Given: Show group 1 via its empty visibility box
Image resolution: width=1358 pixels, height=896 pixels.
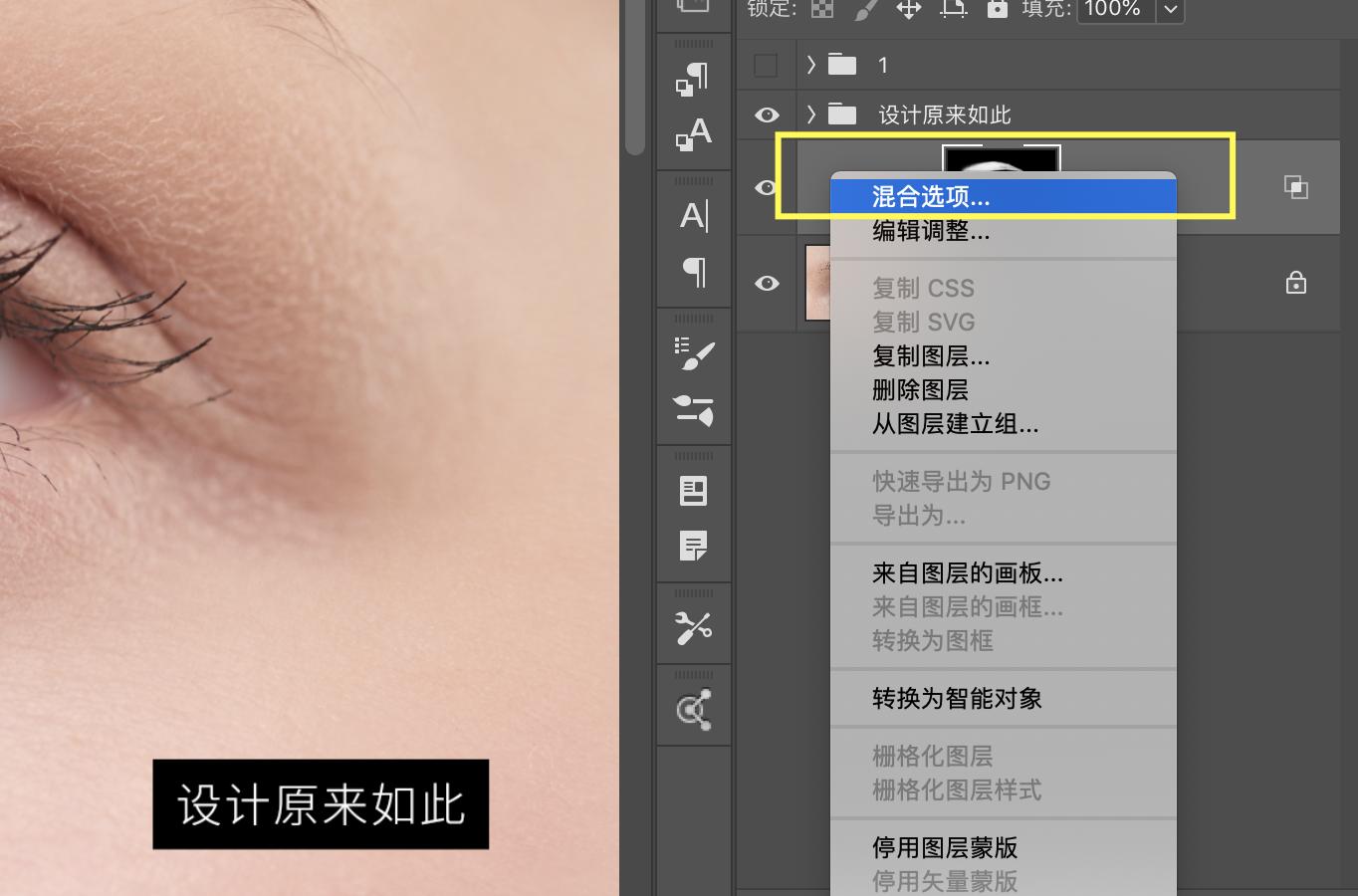Looking at the screenshot, I should 766,65.
